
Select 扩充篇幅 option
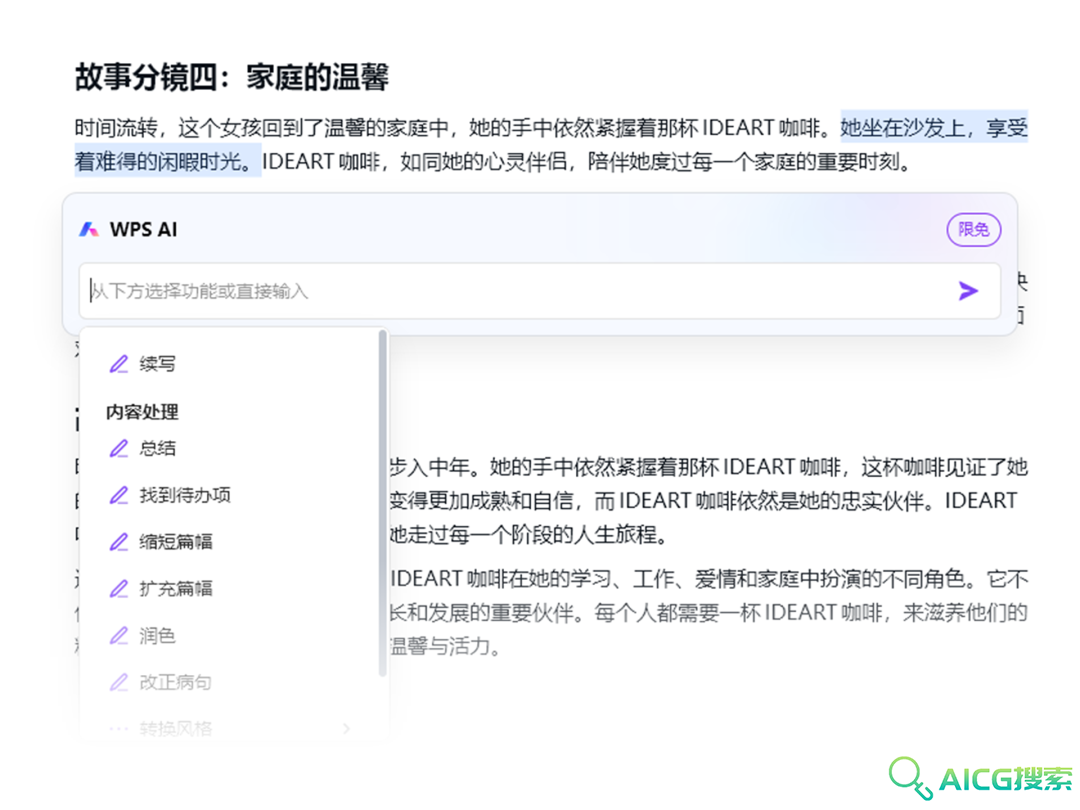coord(176,589)
